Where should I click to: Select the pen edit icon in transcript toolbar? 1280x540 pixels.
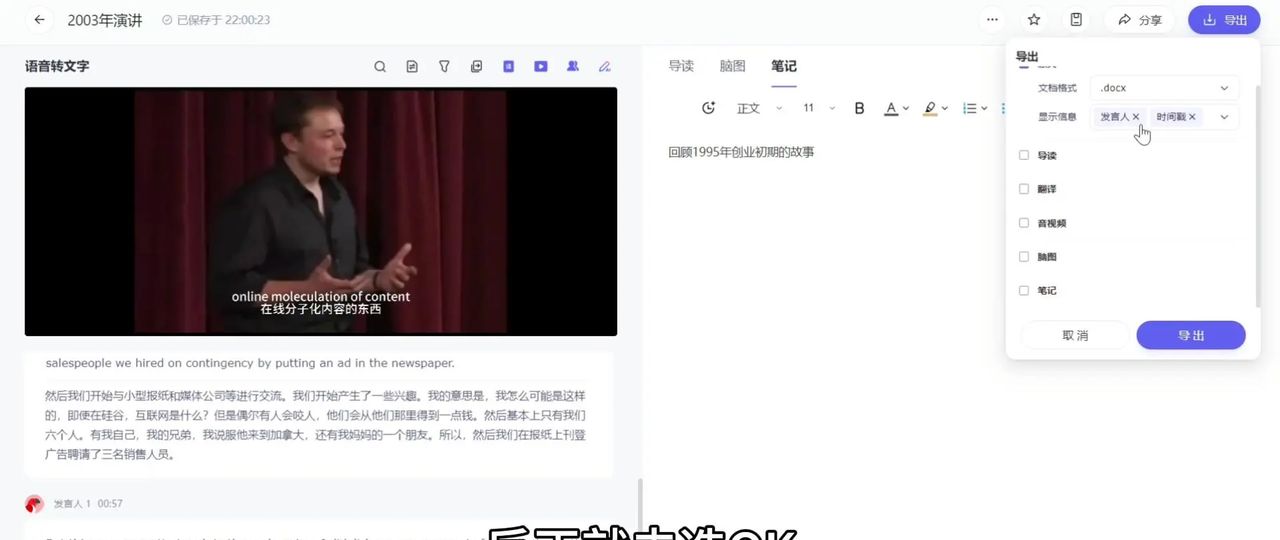pyautogui.click(x=604, y=67)
